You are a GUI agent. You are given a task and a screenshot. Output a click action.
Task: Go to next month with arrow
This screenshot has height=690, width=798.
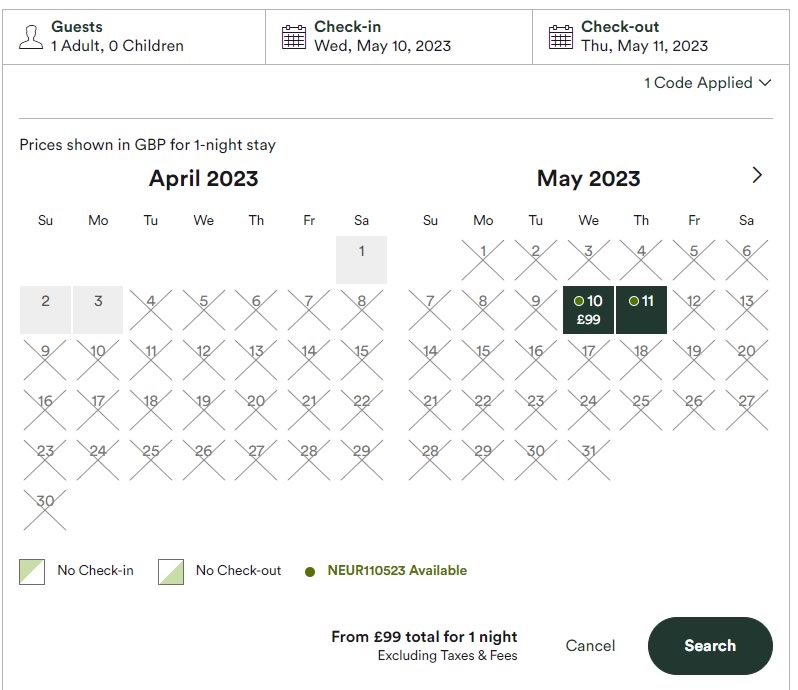coord(756,175)
